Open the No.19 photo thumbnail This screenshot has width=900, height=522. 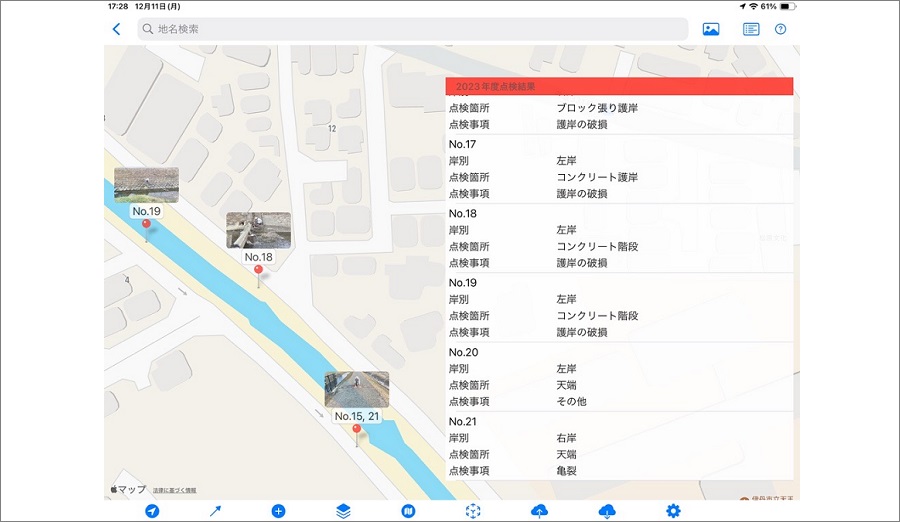[146, 185]
